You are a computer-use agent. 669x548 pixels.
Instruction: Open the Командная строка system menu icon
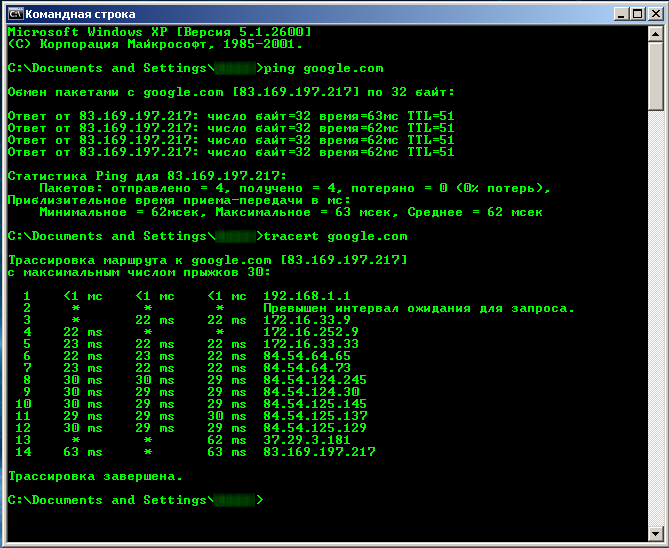point(14,14)
